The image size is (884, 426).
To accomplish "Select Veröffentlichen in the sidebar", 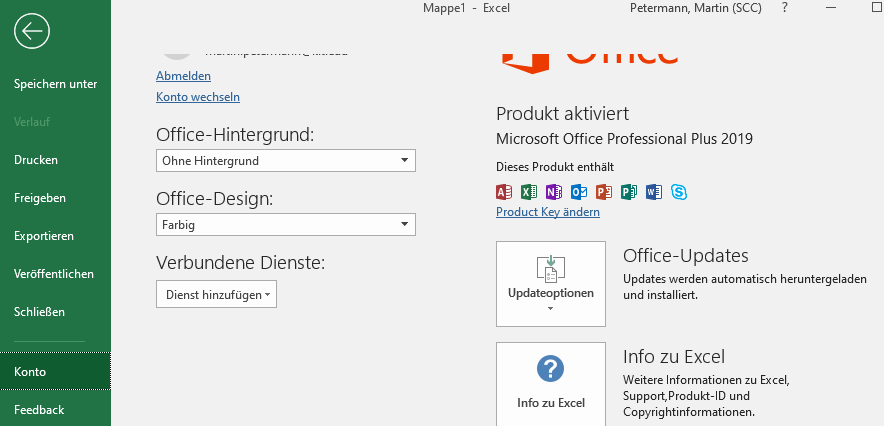I will click(55, 274).
